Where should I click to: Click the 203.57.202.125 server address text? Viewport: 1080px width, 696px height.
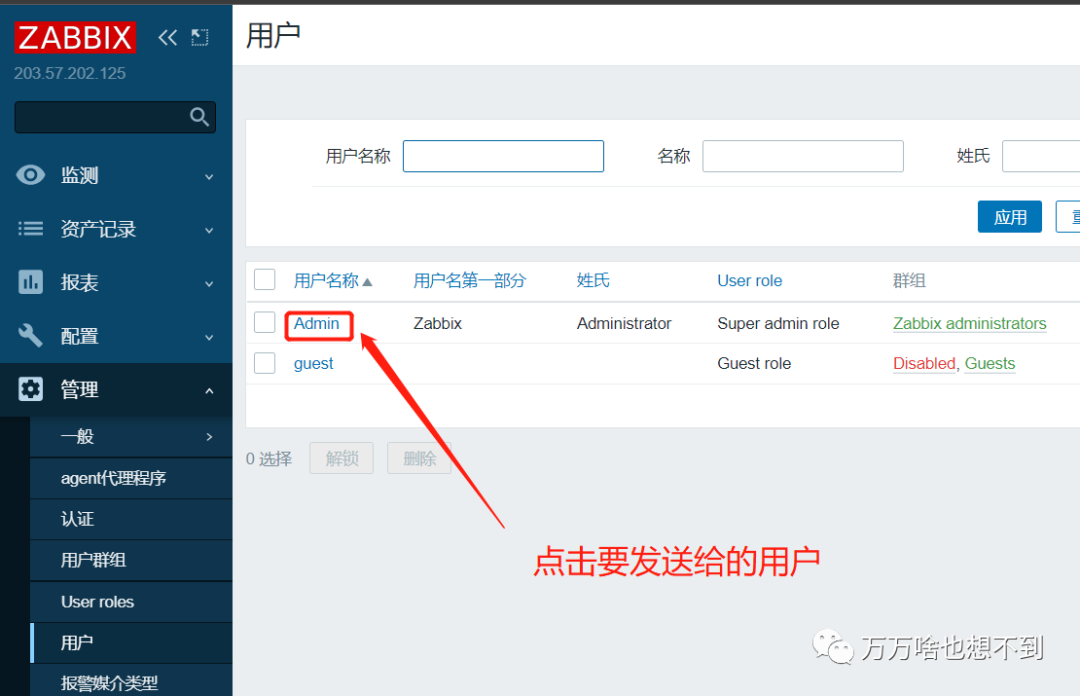tap(70, 73)
